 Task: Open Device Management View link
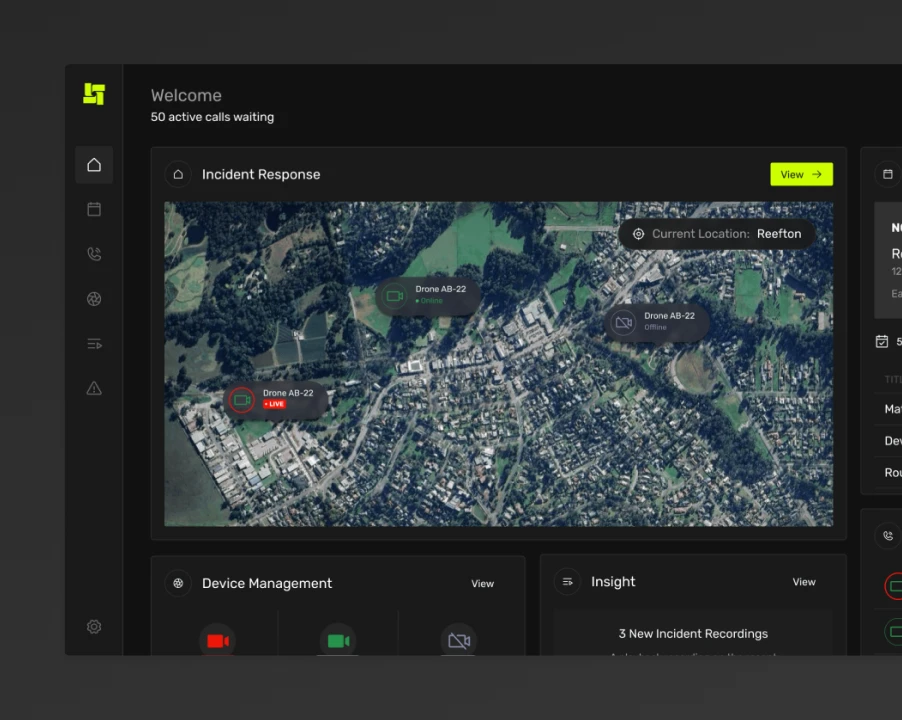click(x=482, y=584)
